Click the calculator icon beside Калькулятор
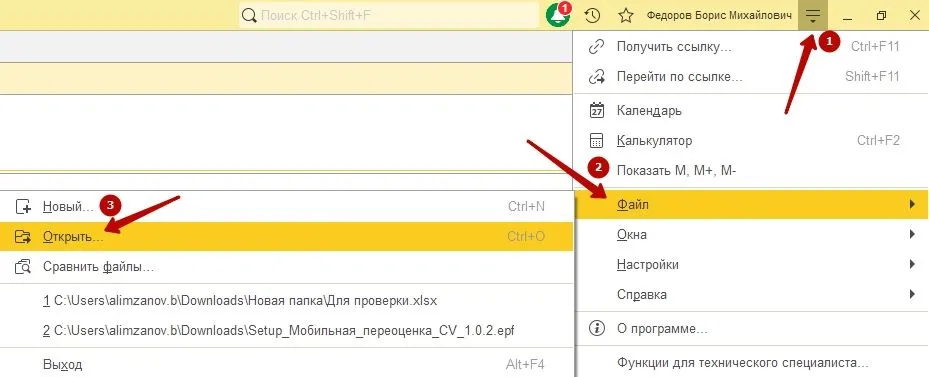 596,140
